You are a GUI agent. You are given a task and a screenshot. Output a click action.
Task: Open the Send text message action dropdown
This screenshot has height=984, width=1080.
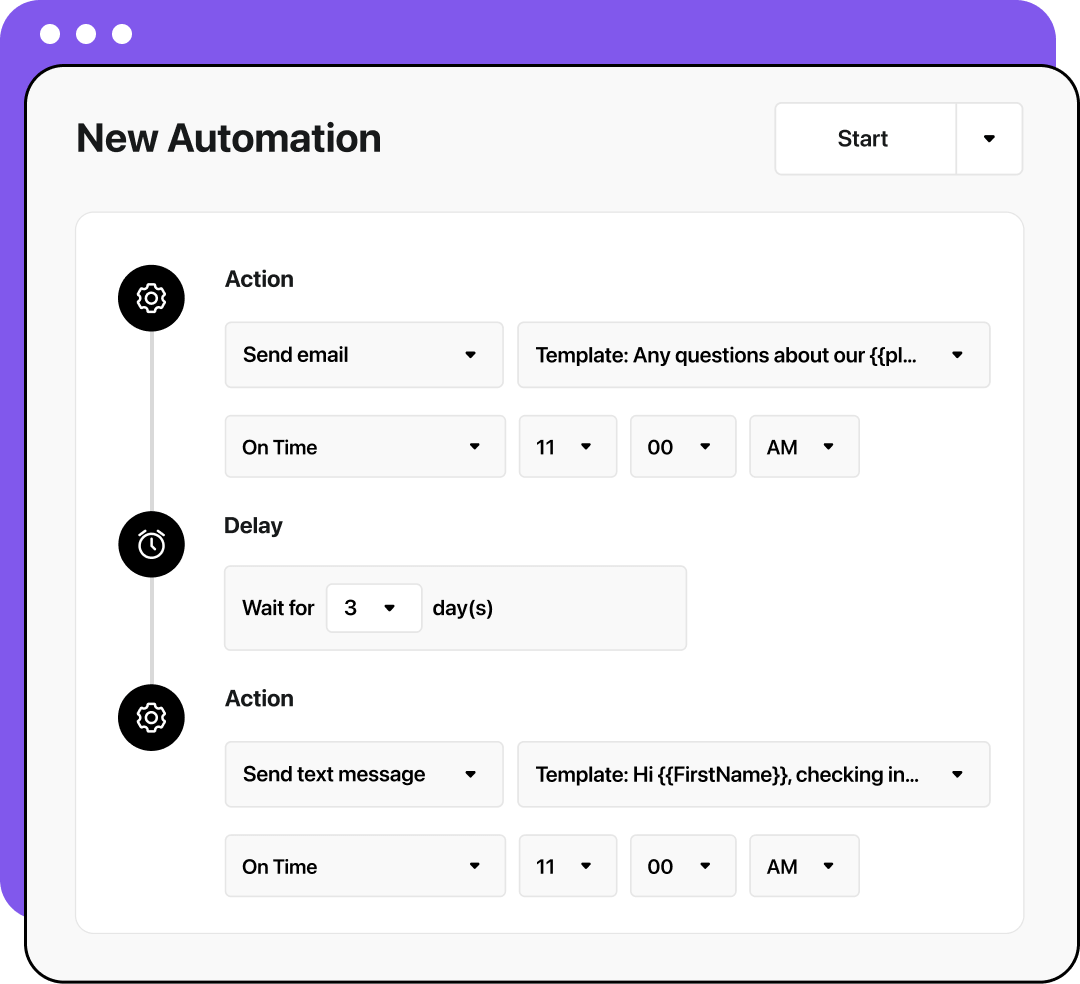click(363, 774)
